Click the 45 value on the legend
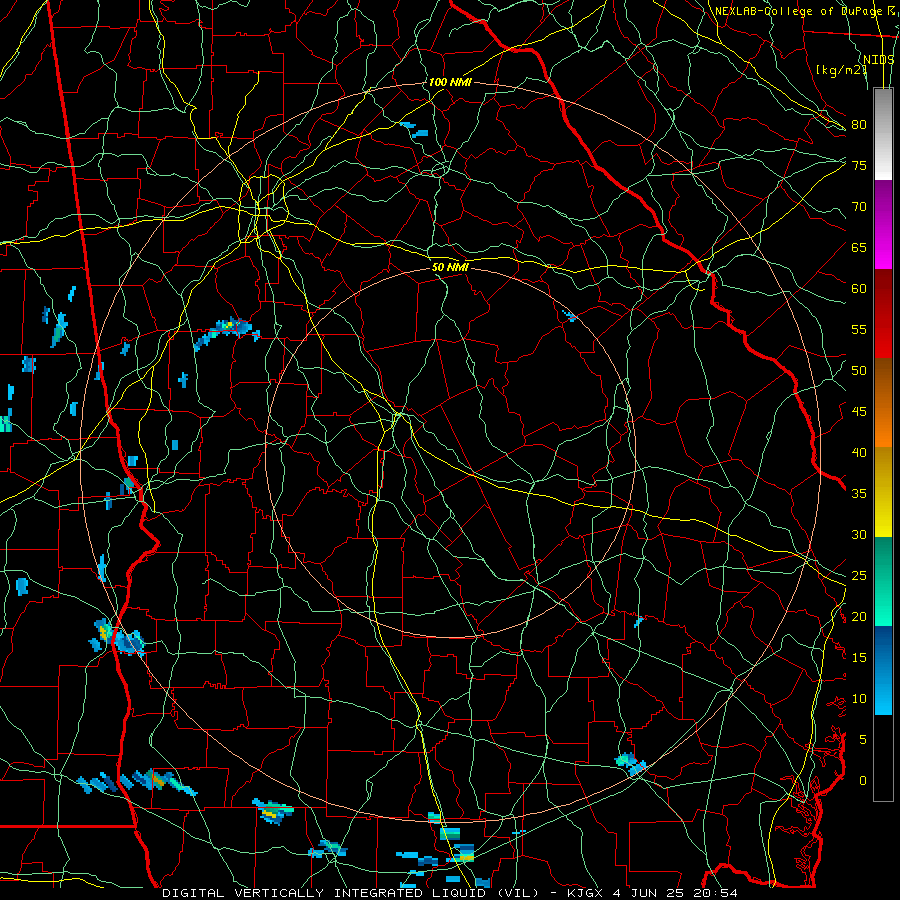This screenshot has width=900, height=900. [x=859, y=412]
